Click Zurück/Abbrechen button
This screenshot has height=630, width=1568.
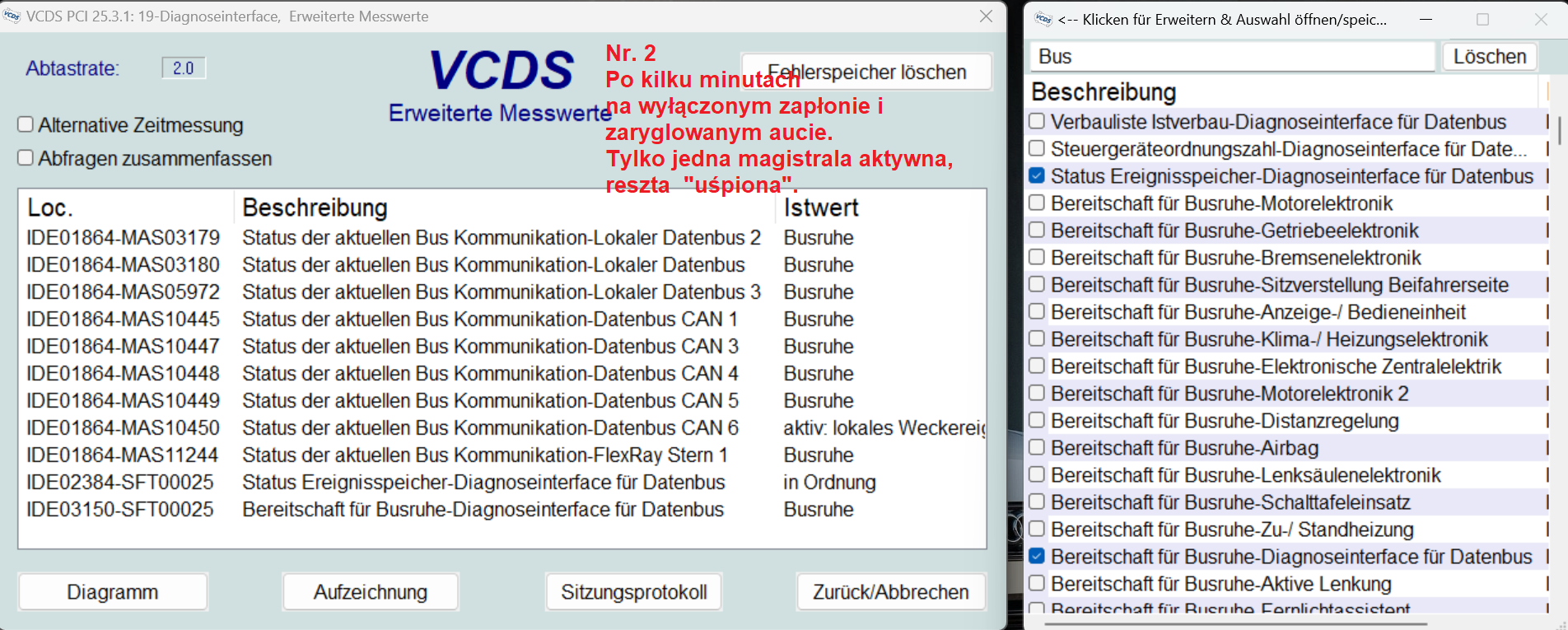(891, 592)
